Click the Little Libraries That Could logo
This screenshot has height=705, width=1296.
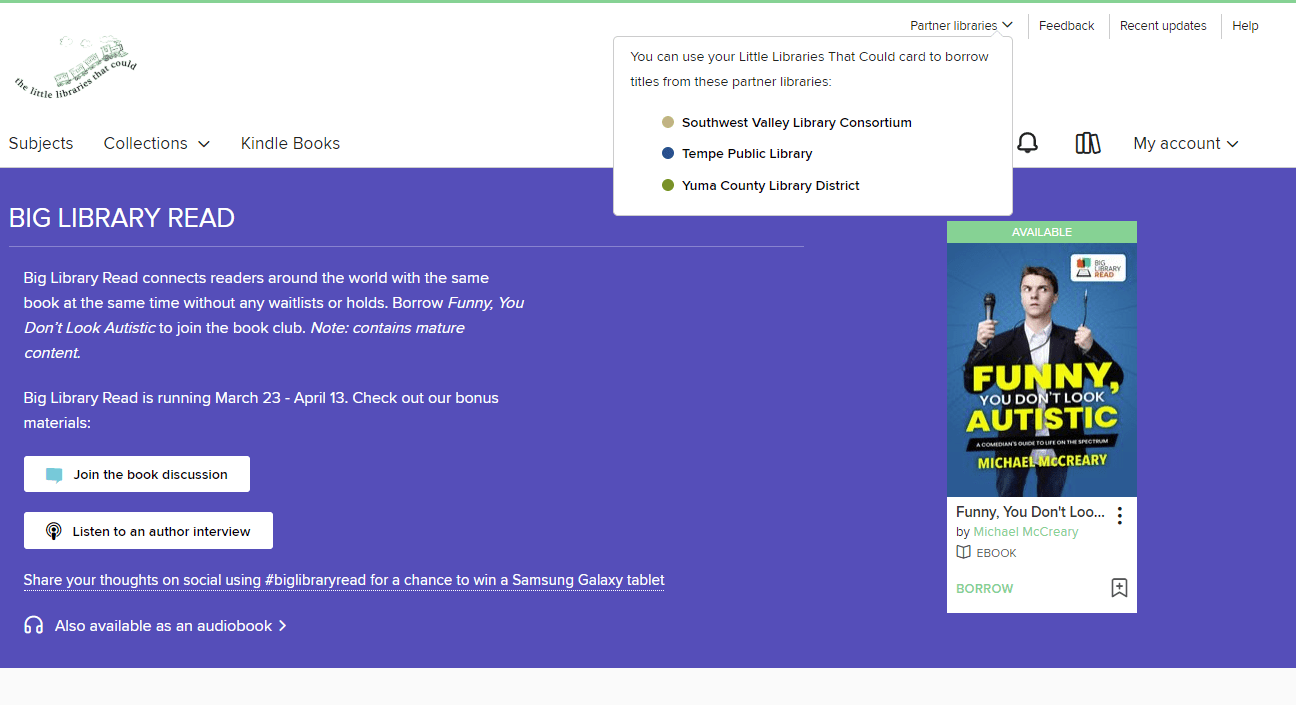coord(76,66)
